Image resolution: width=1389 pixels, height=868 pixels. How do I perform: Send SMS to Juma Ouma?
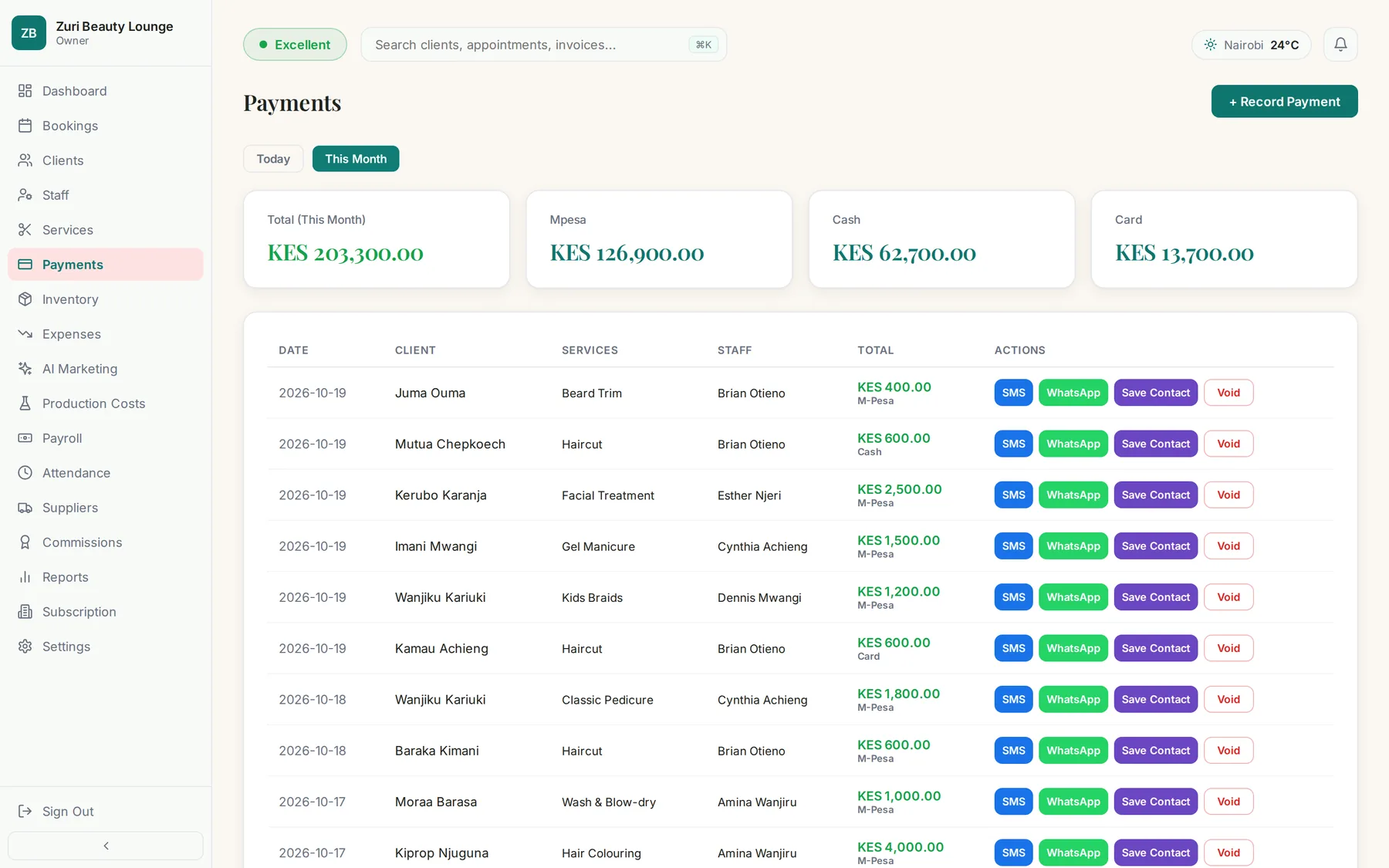point(1013,393)
